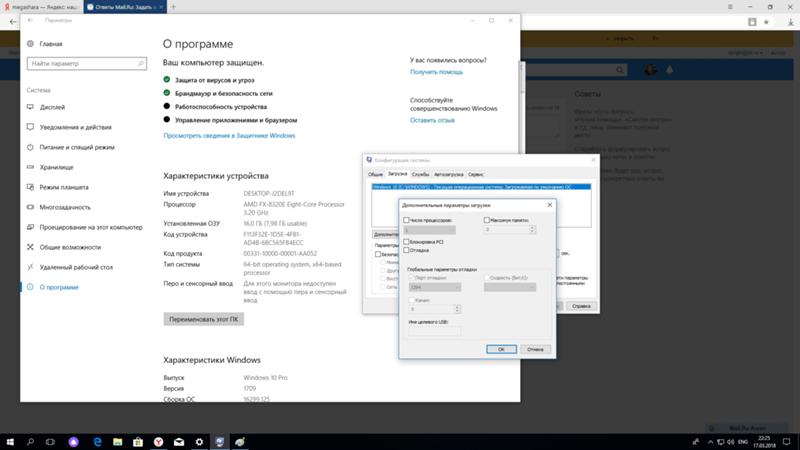Show hidden system tray icons chevron
800x450 pixels.
click(x=710, y=442)
